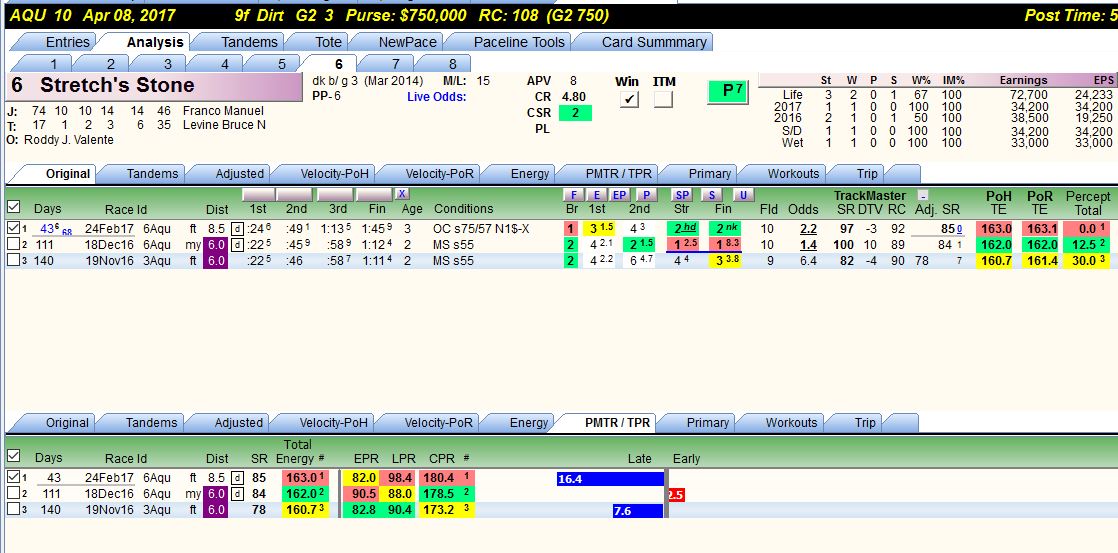Click the green P7 button

pos(727,92)
